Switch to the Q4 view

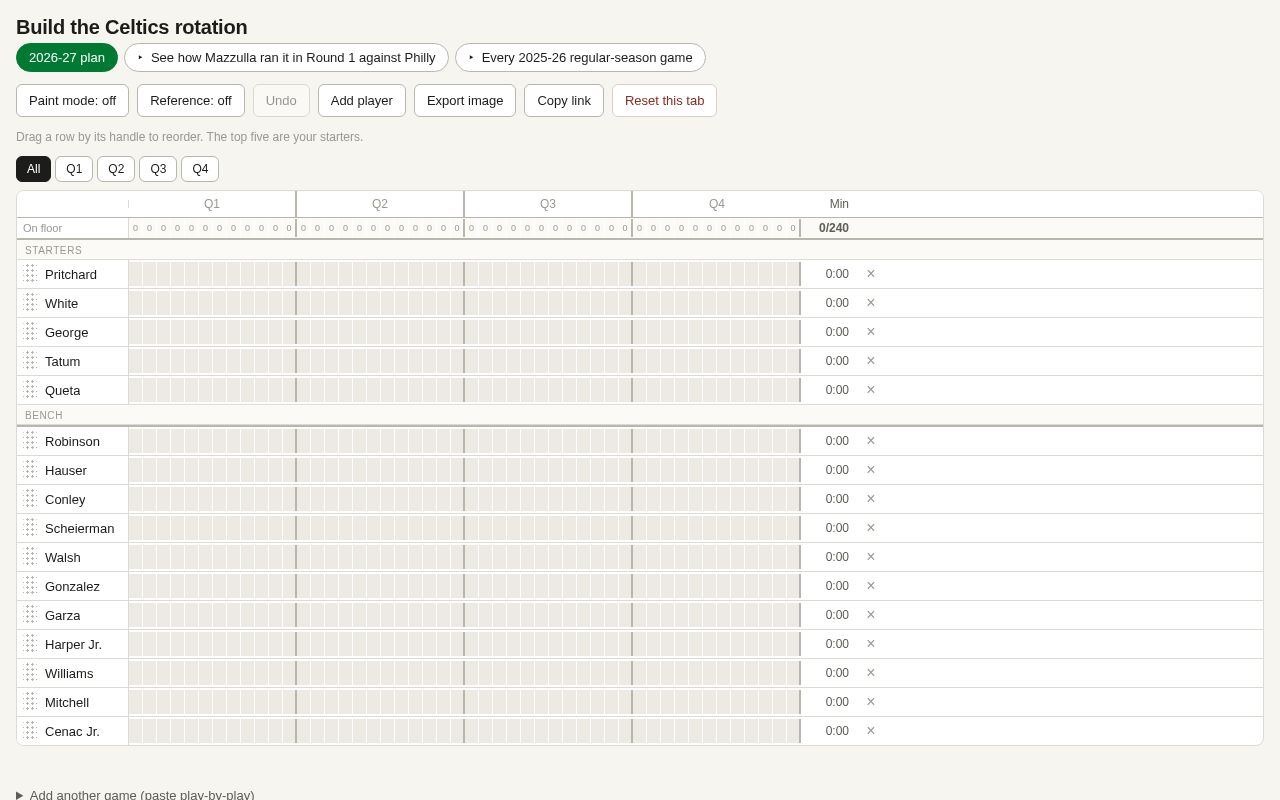(x=200, y=169)
